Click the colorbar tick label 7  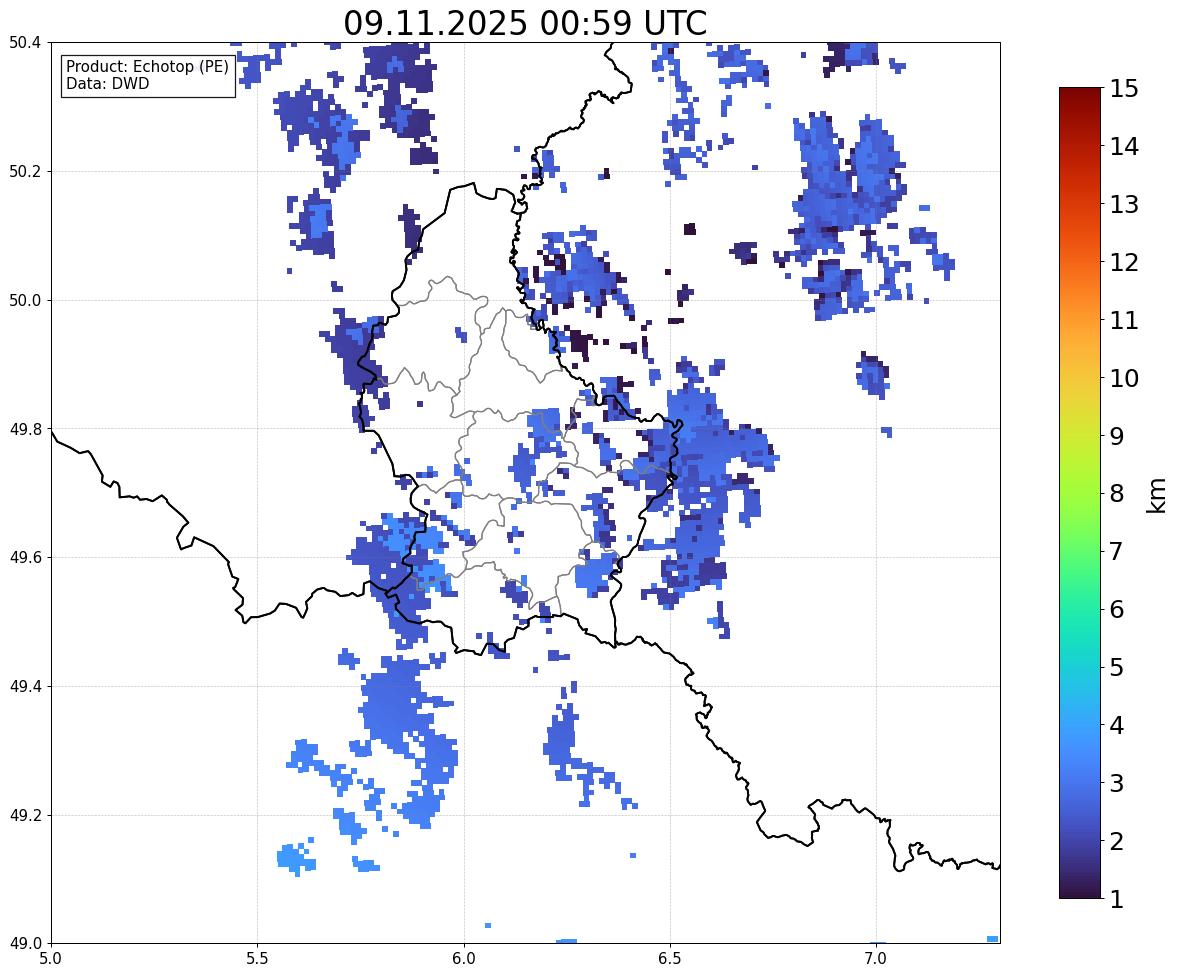pos(1117,551)
